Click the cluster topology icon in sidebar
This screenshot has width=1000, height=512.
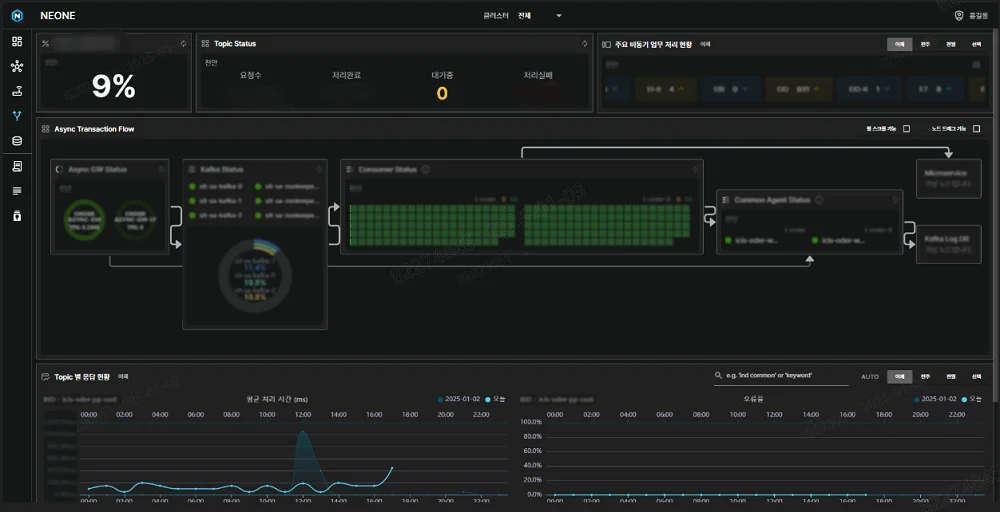pos(16,67)
